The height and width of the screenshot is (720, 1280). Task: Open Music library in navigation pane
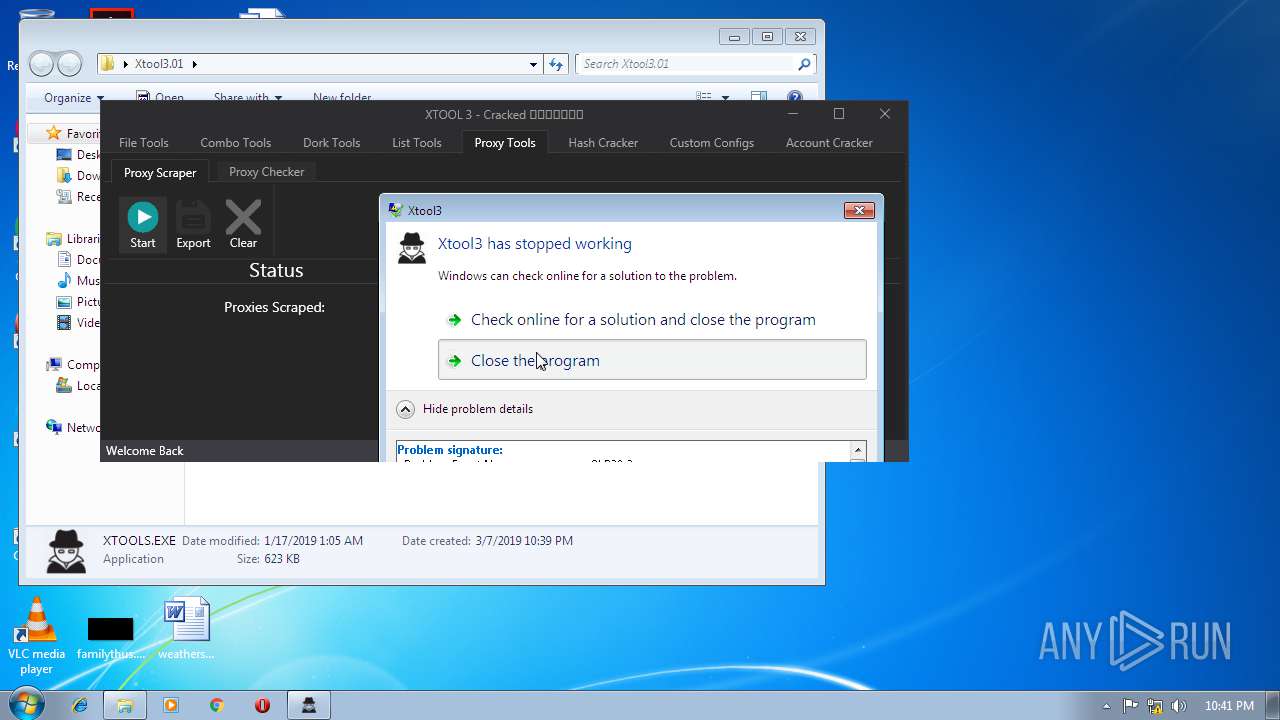pos(78,281)
